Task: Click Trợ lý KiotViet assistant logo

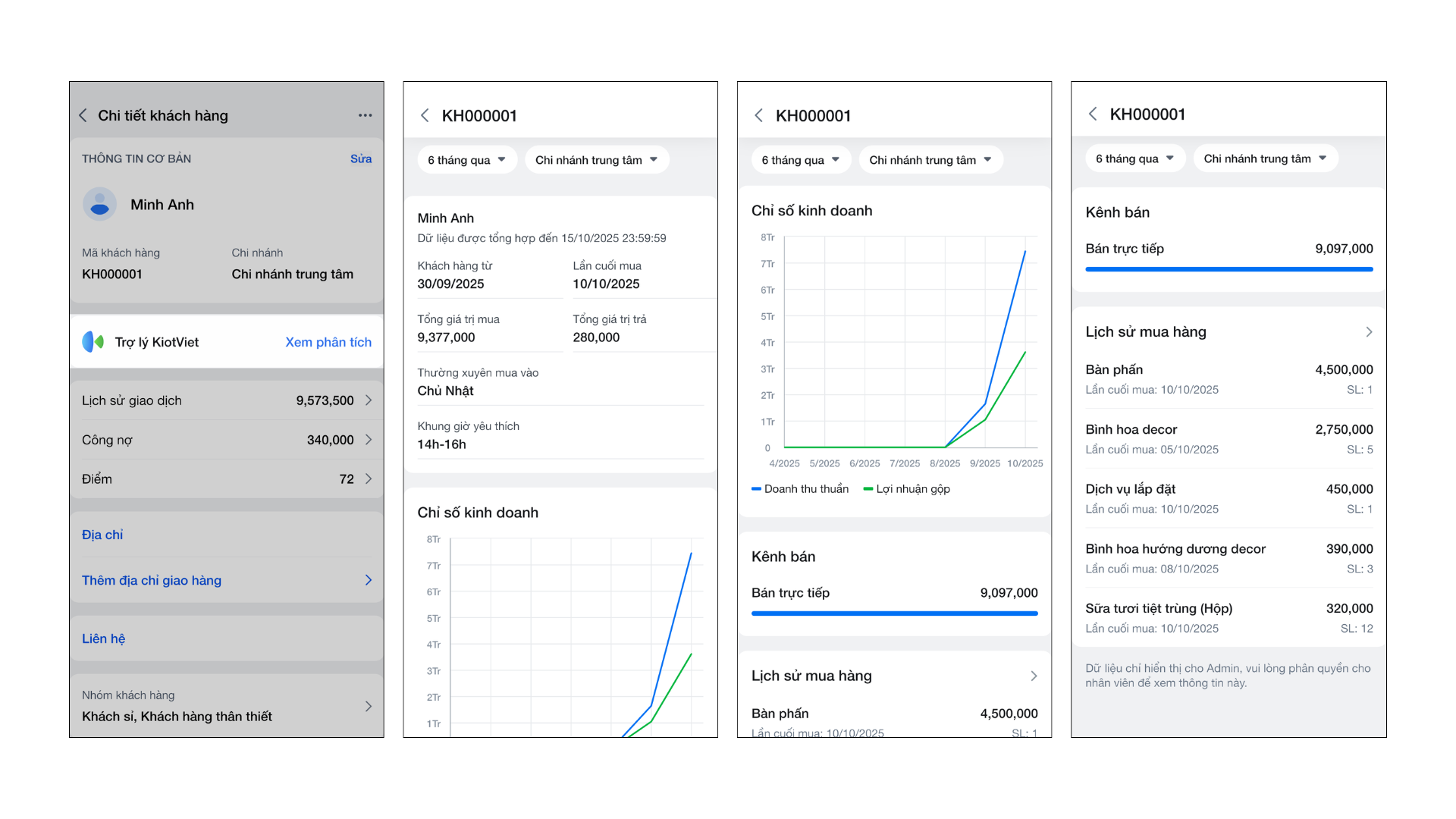Action: (93, 342)
